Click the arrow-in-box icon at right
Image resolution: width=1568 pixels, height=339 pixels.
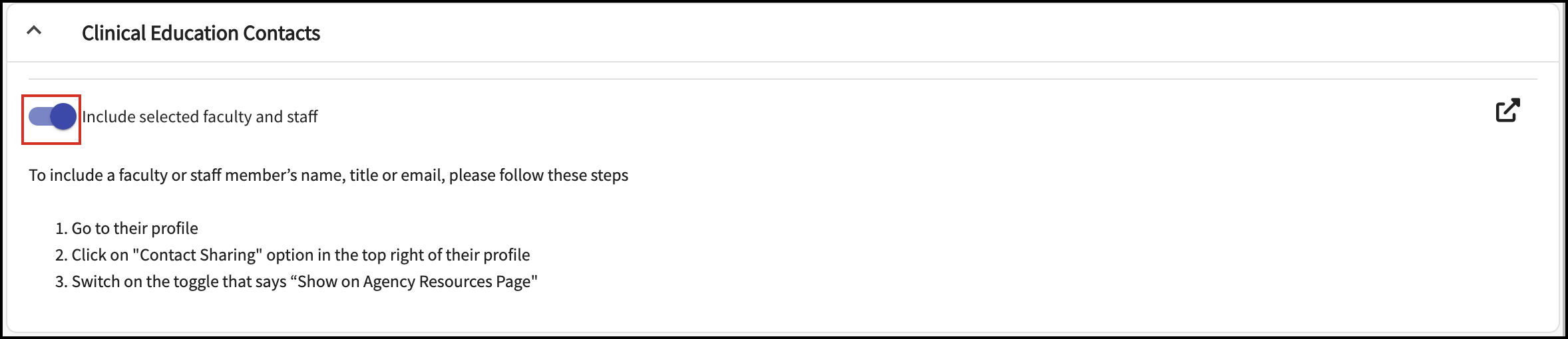[1507, 110]
